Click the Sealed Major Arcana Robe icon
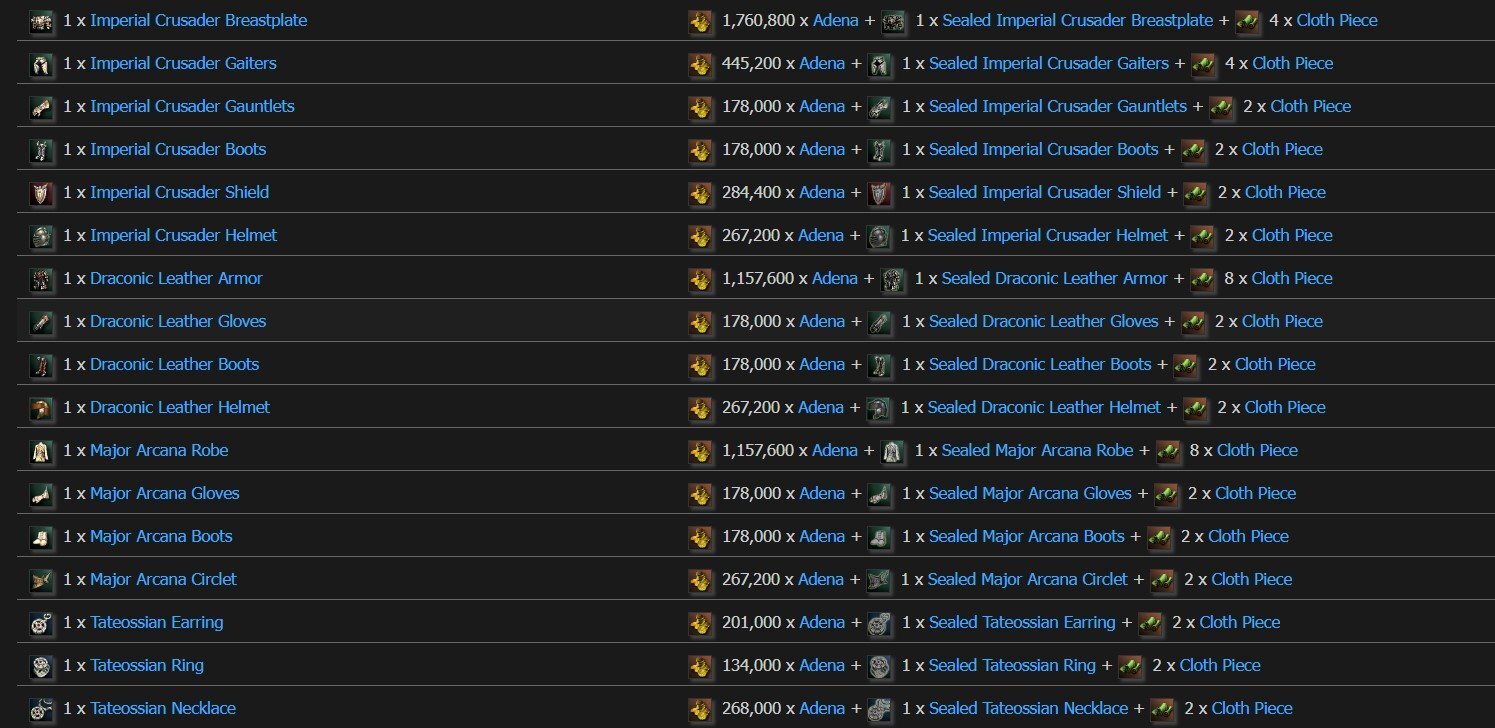This screenshot has width=1495, height=728. point(893,451)
